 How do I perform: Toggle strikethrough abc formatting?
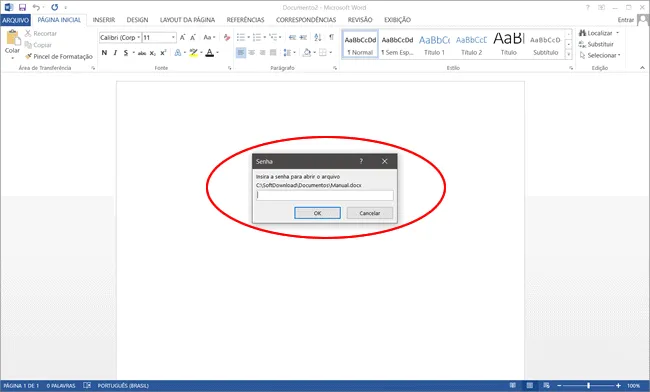(x=142, y=53)
